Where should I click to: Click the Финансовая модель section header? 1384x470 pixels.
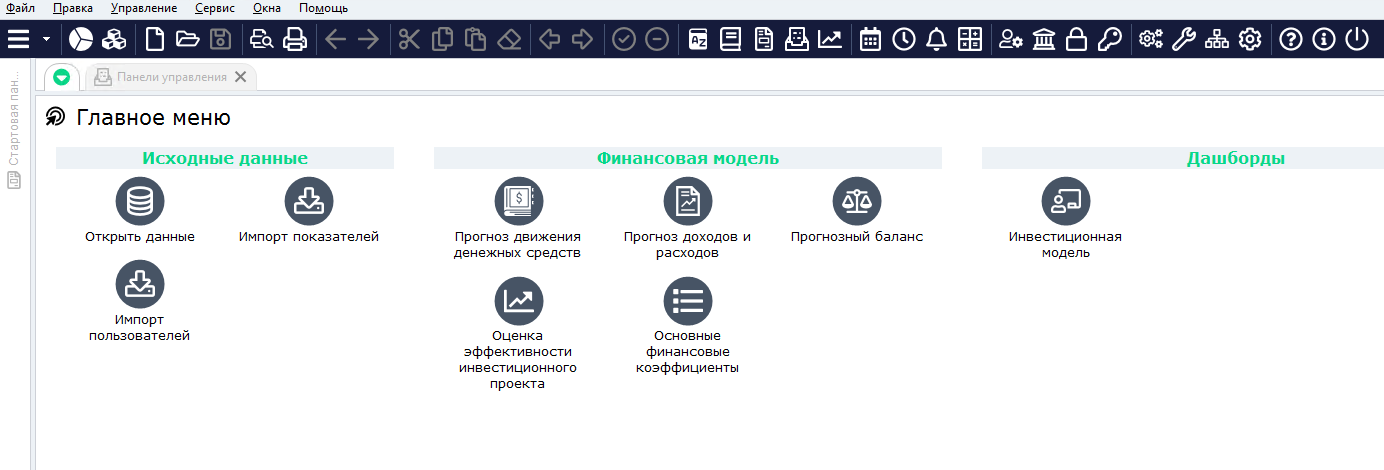click(688, 158)
